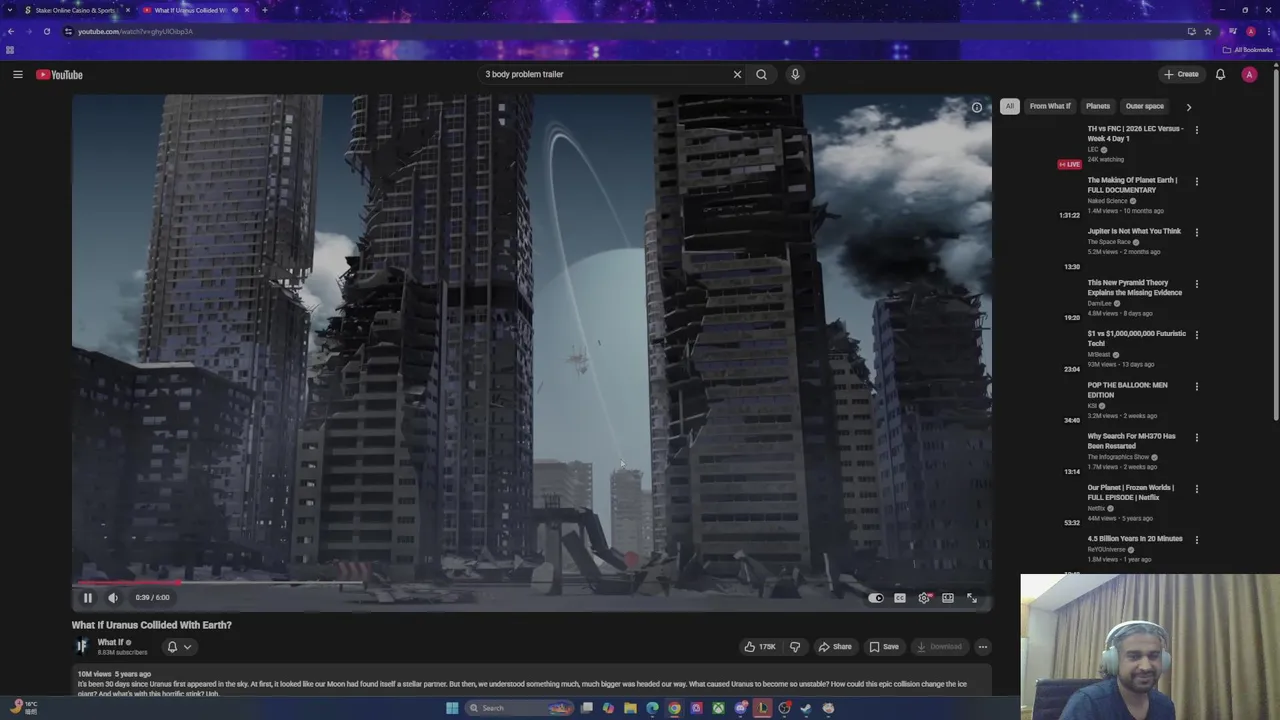Image resolution: width=1280 pixels, height=720 pixels.
Task: Show video info card icon in player
Action: [x=977, y=108]
